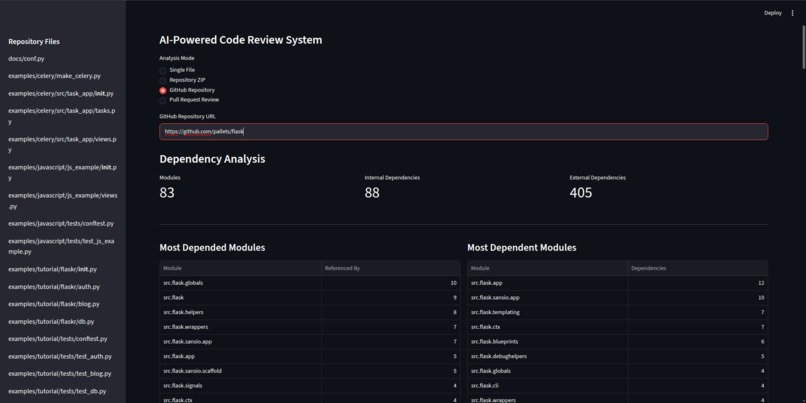Click the Modules metric value 83
This screenshot has height=403, width=806.
[x=167, y=193]
